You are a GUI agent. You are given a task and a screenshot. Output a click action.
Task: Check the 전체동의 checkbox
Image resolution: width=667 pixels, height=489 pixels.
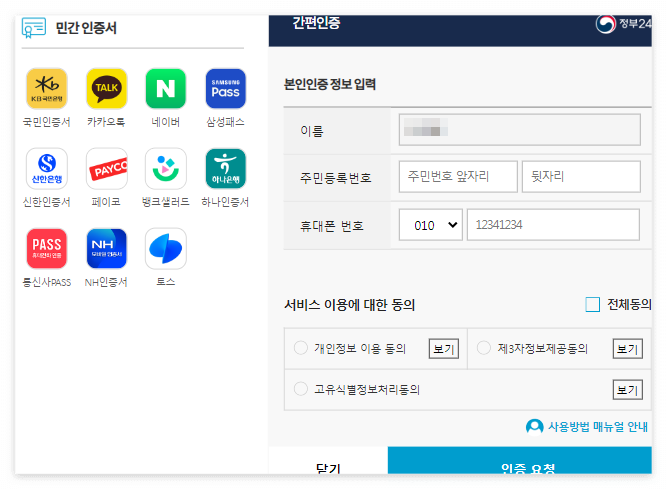pyautogui.click(x=592, y=304)
